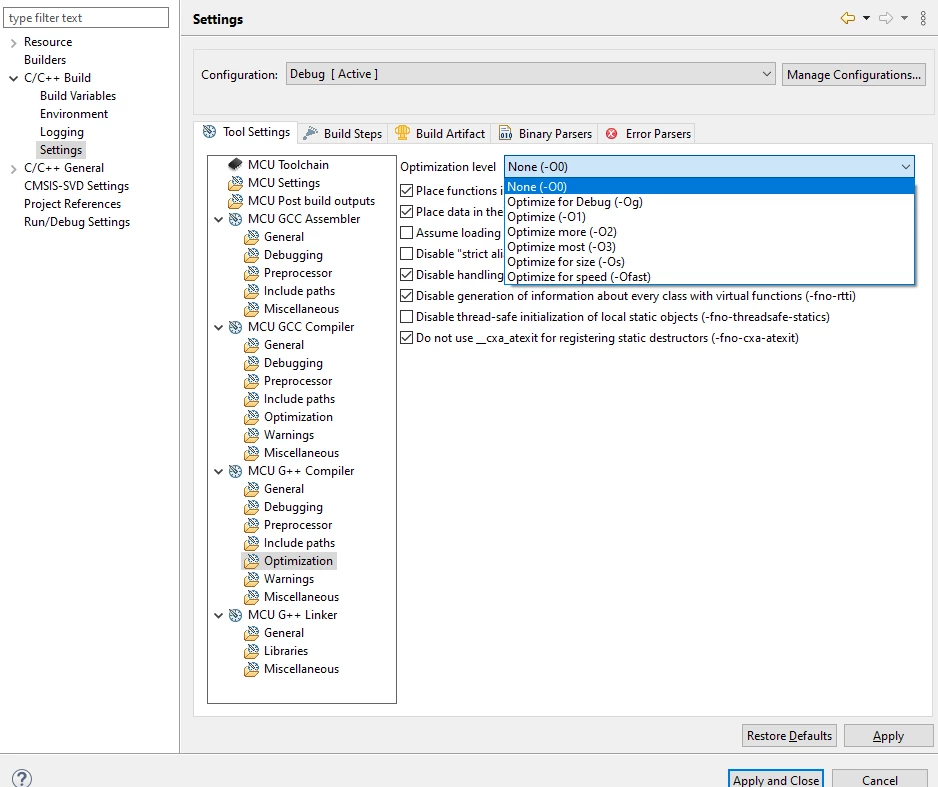
Task: Click the type filter text field
Action: tap(86, 18)
